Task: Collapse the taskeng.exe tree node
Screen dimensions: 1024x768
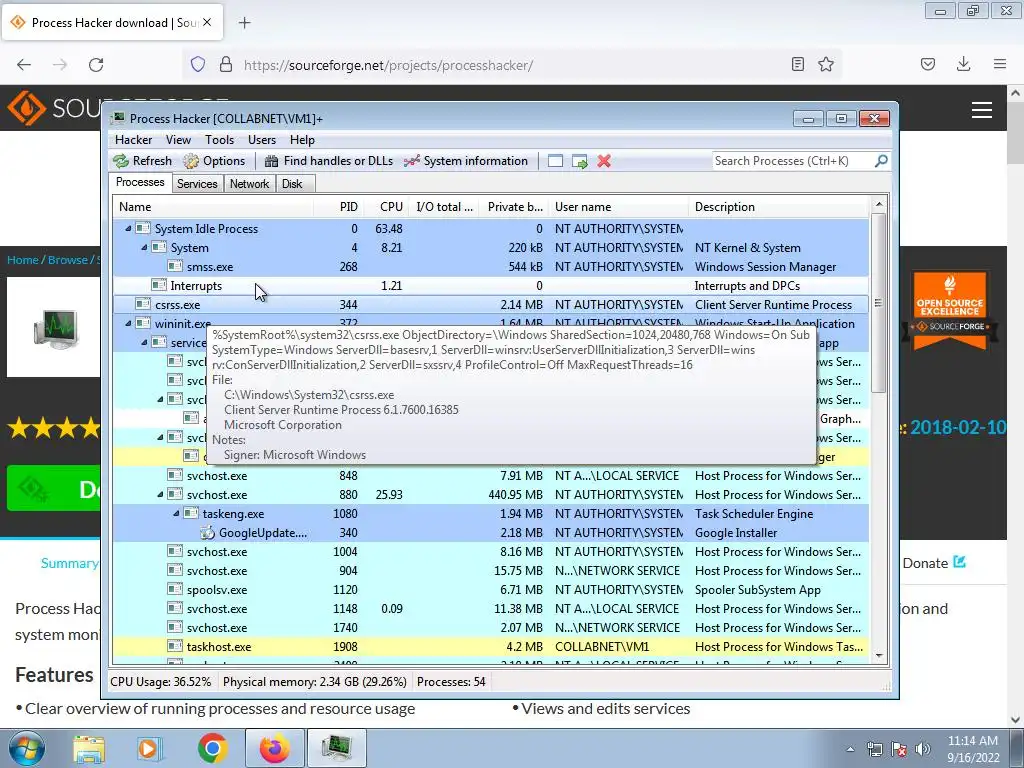Action: (176, 513)
